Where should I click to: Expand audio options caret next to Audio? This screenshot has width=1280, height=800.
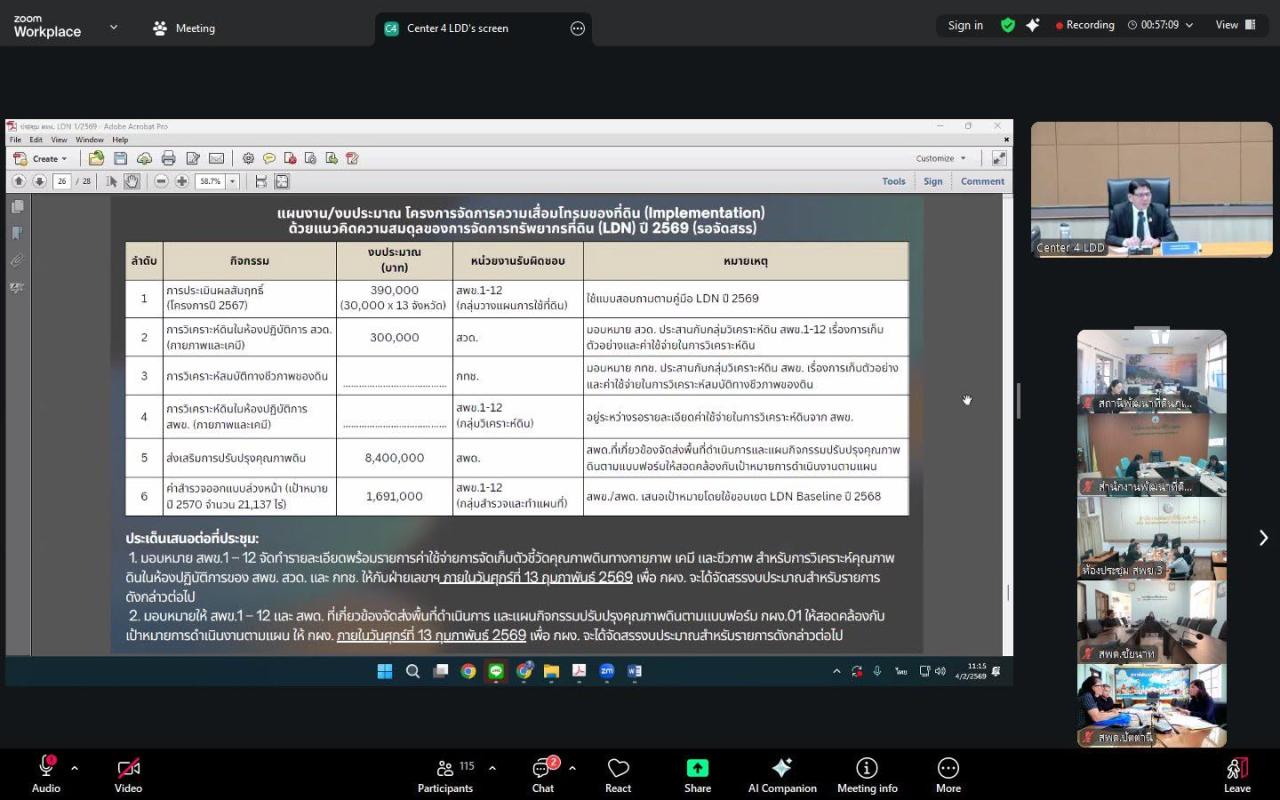(x=74, y=768)
